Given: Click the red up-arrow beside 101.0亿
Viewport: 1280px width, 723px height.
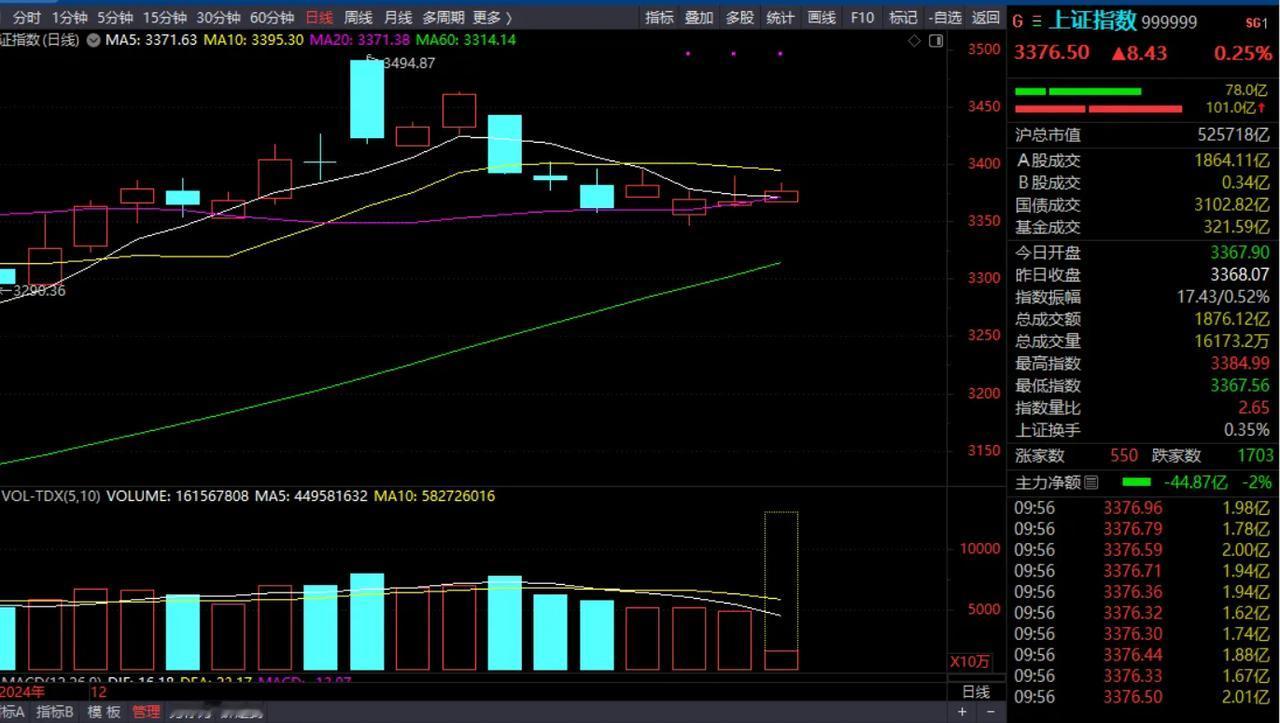Looking at the screenshot, I should pos(1264,108).
